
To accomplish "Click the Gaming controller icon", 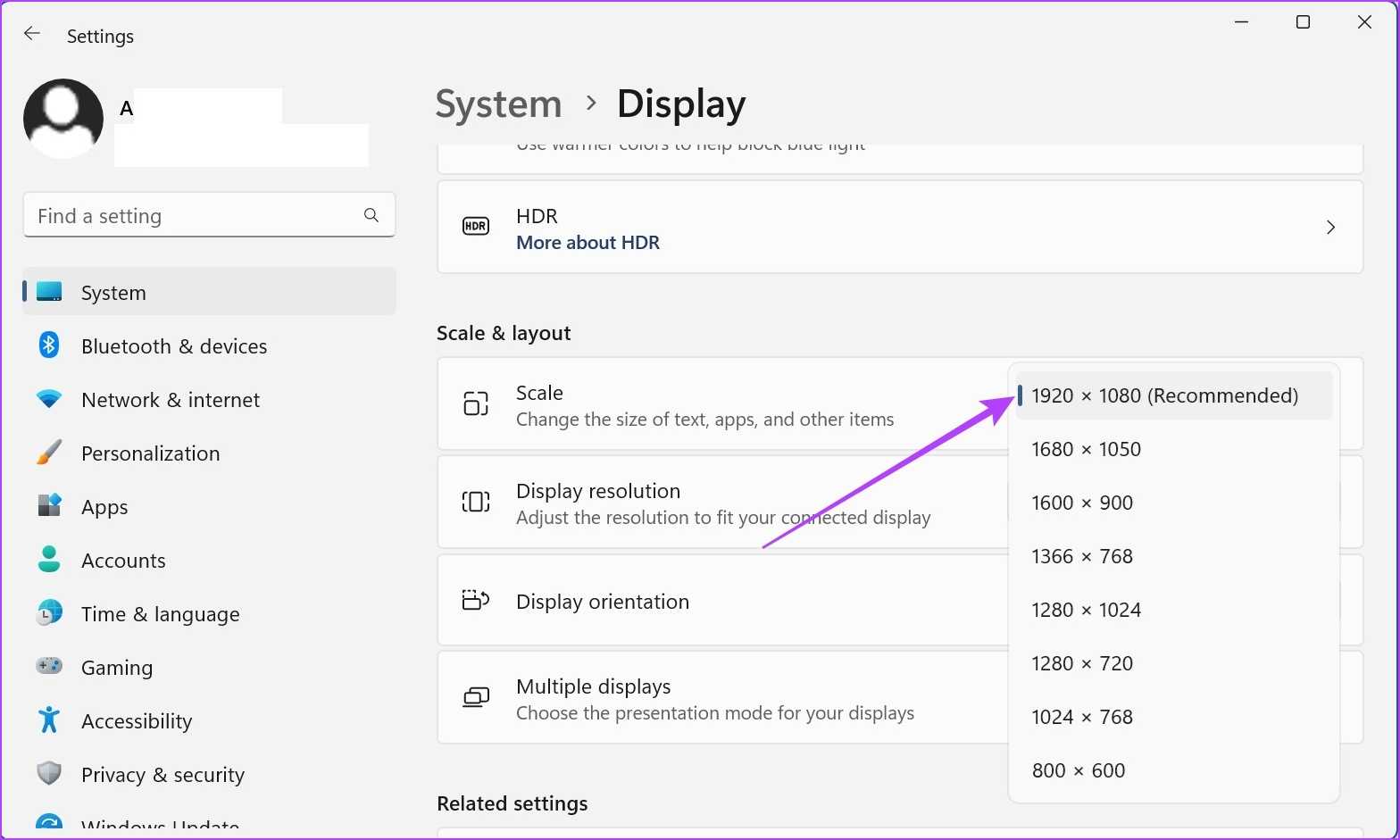I will click(49, 666).
